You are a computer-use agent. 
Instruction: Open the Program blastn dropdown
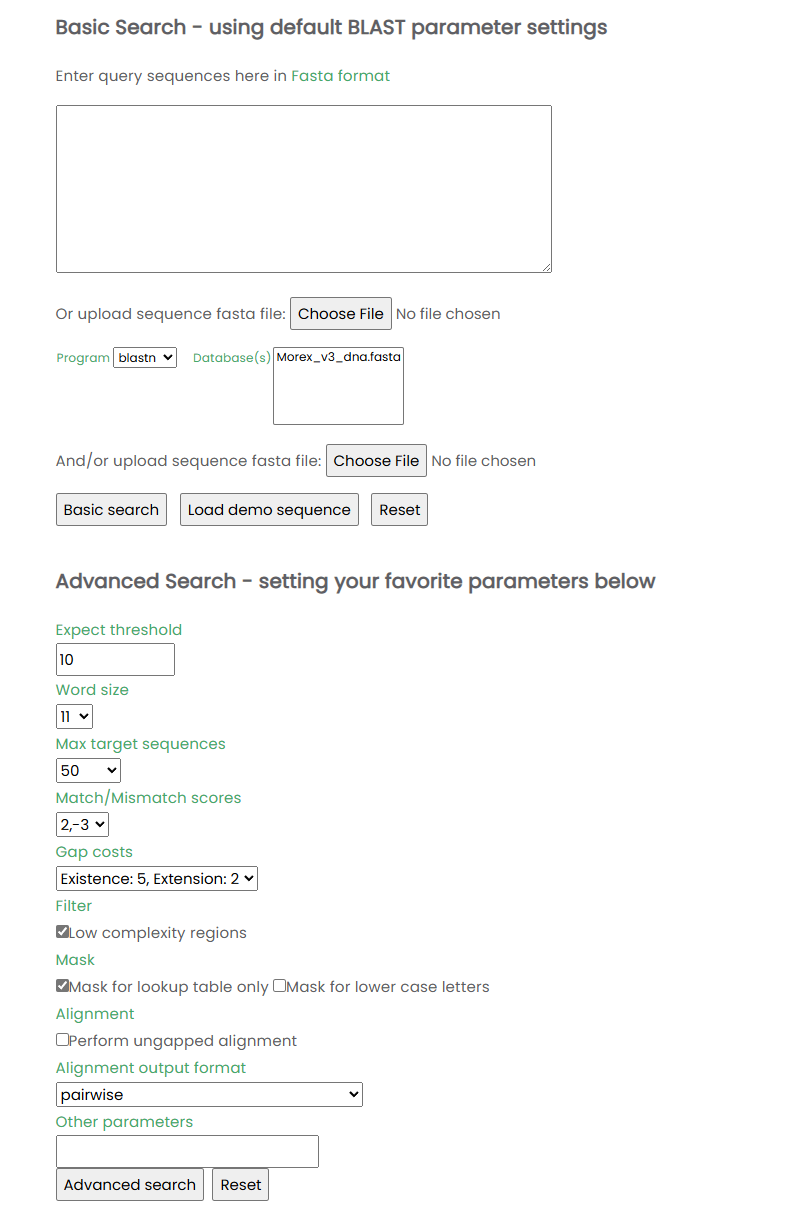tap(145, 357)
